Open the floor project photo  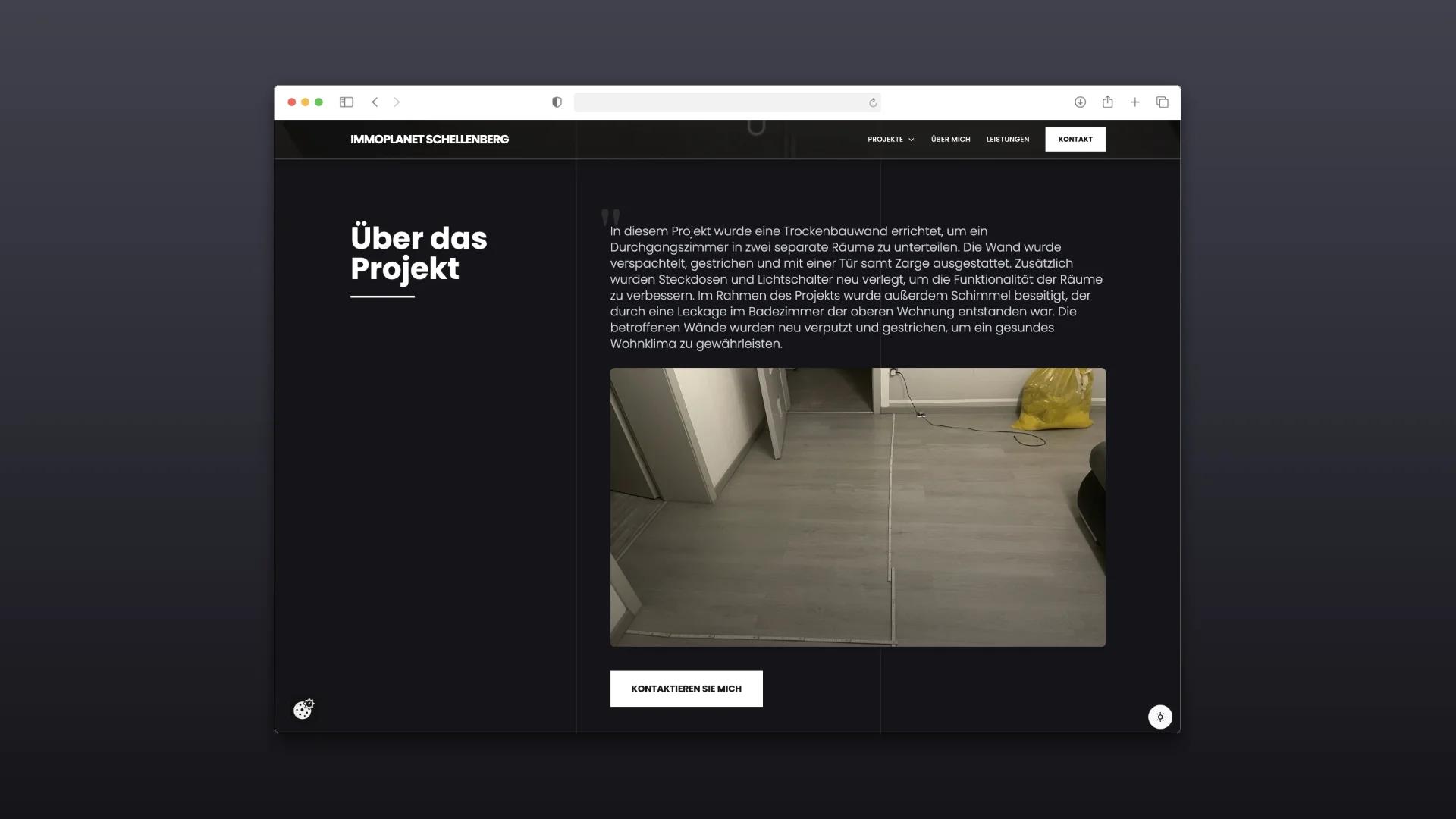coord(858,507)
